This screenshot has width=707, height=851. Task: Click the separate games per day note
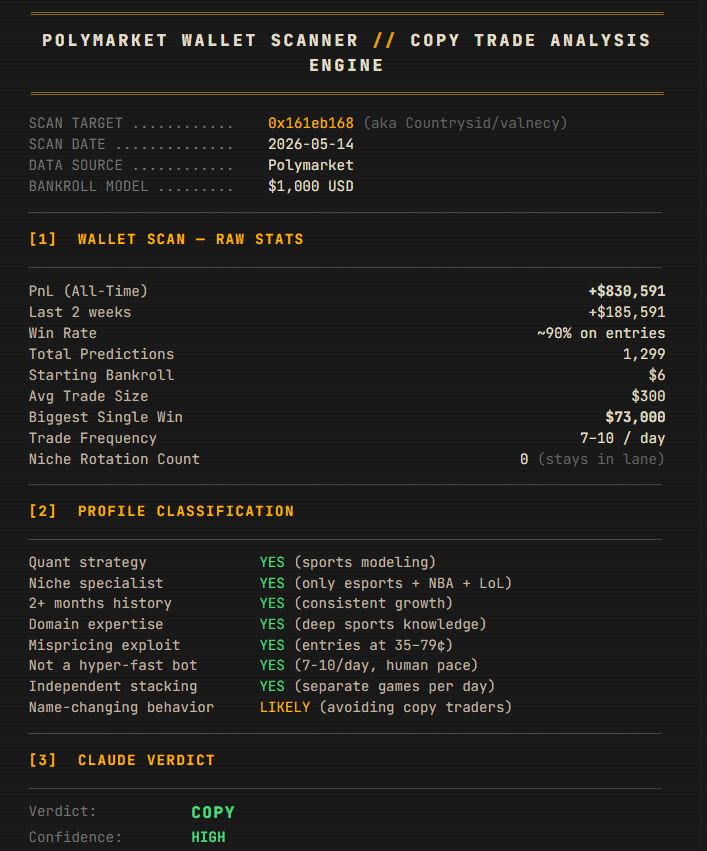[394, 687]
